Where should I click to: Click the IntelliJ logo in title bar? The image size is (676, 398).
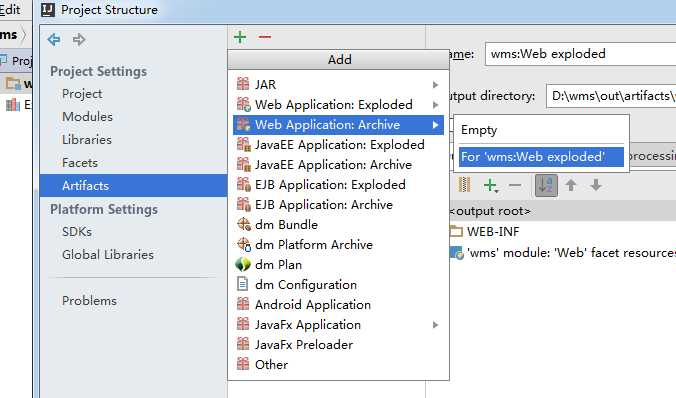pos(47,9)
